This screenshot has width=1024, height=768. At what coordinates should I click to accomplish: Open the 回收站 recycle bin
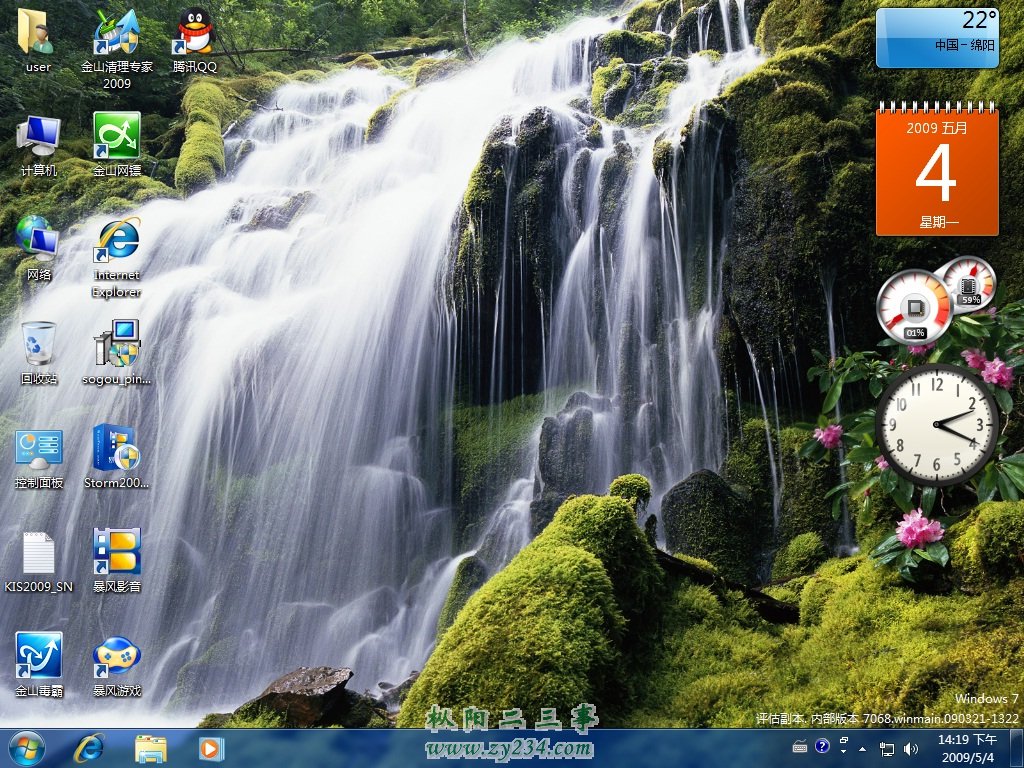pos(39,353)
